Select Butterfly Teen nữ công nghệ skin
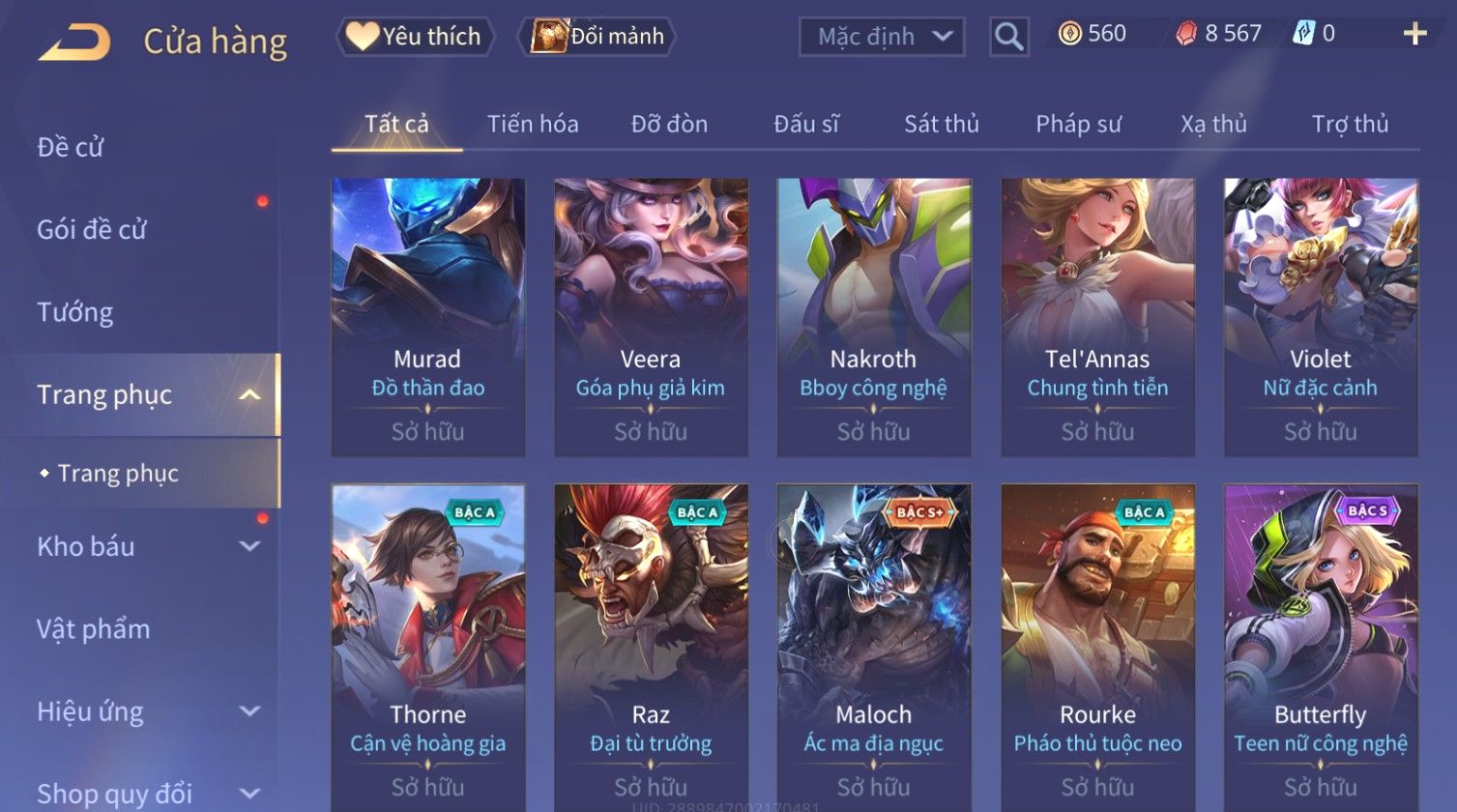This screenshot has height=812, width=1457. tap(1321, 648)
